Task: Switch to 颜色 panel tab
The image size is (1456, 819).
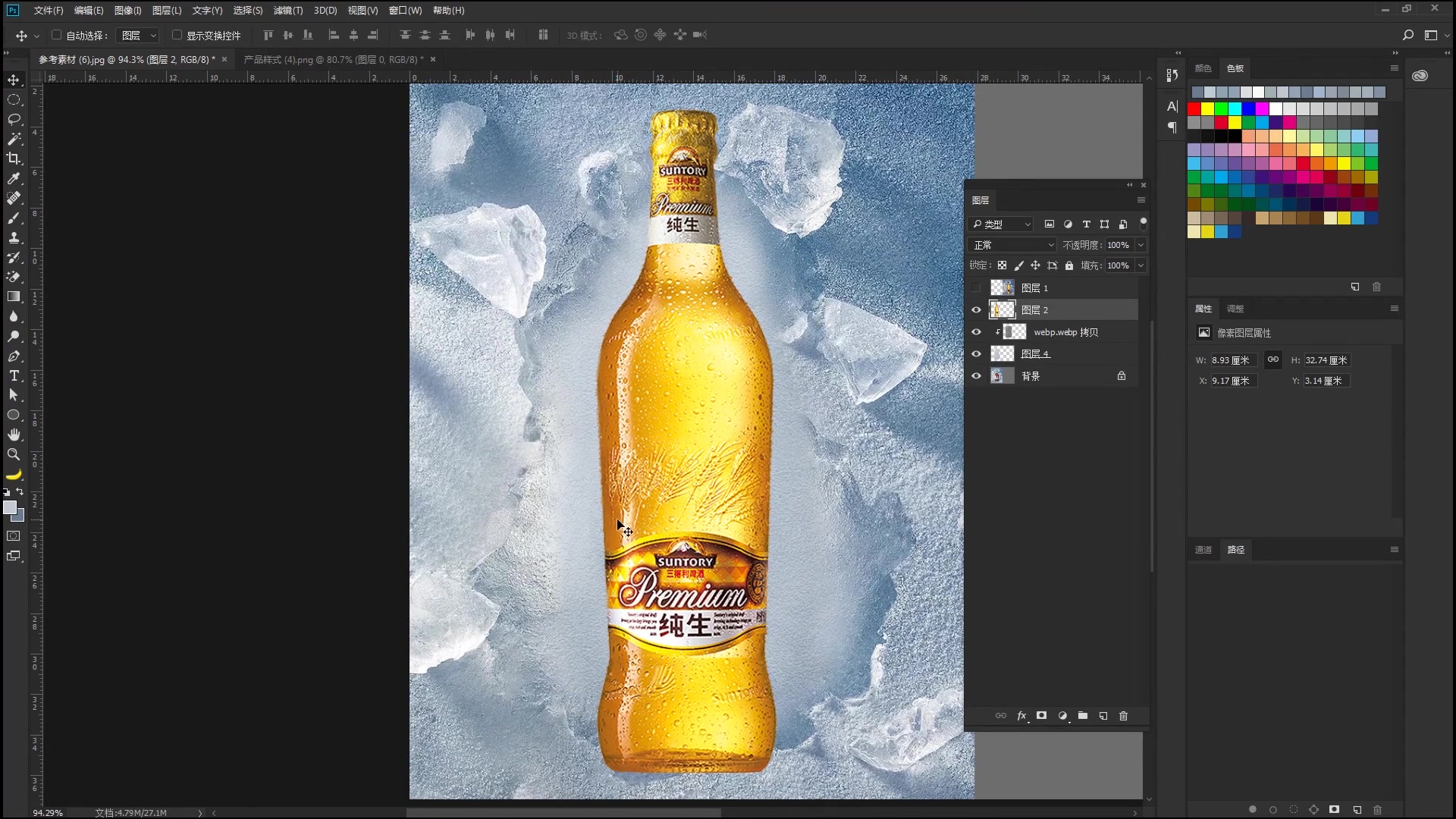Action: (x=1203, y=68)
